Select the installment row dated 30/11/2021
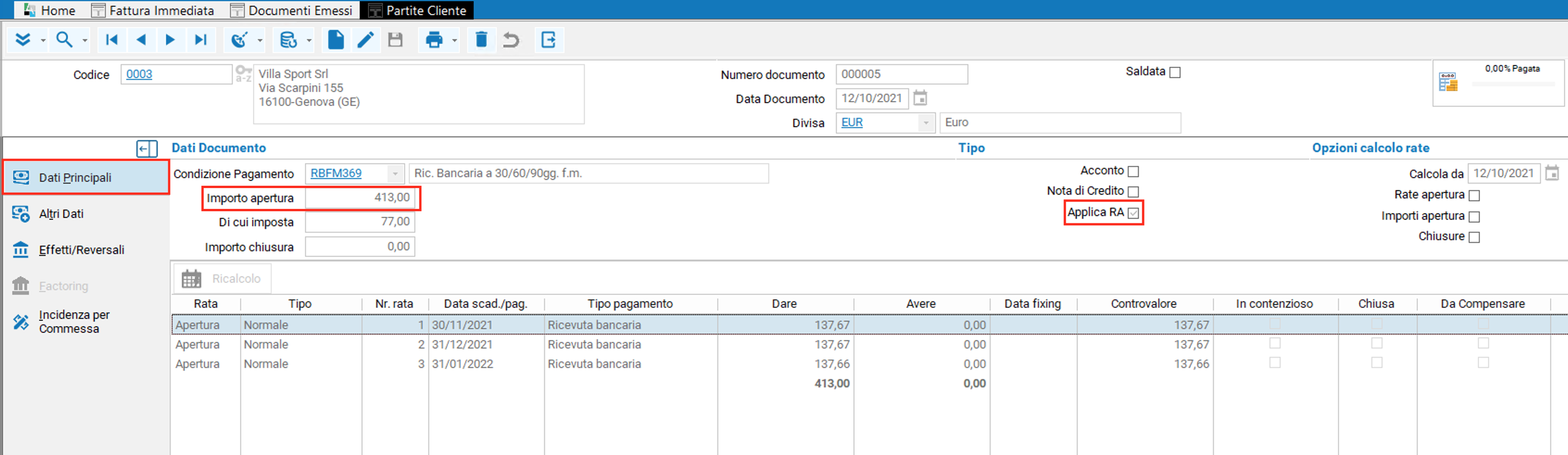Screen dimensions: 1568x455 (869, 325)
